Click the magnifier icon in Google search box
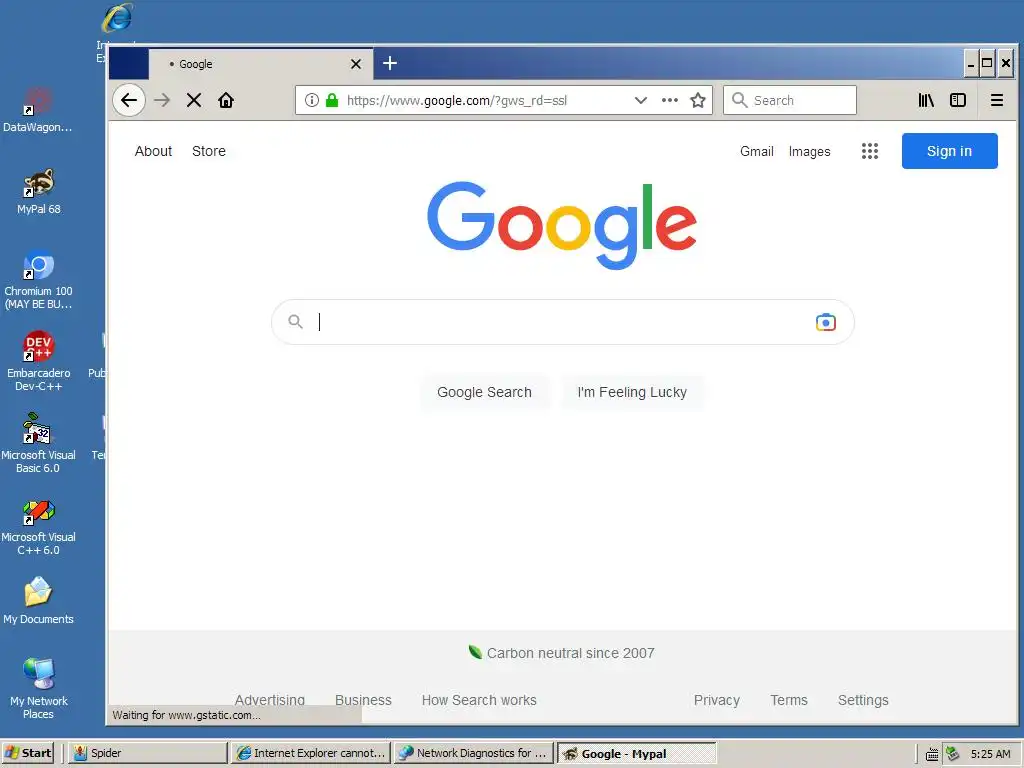1024x768 pixels. tap(295, 322)
